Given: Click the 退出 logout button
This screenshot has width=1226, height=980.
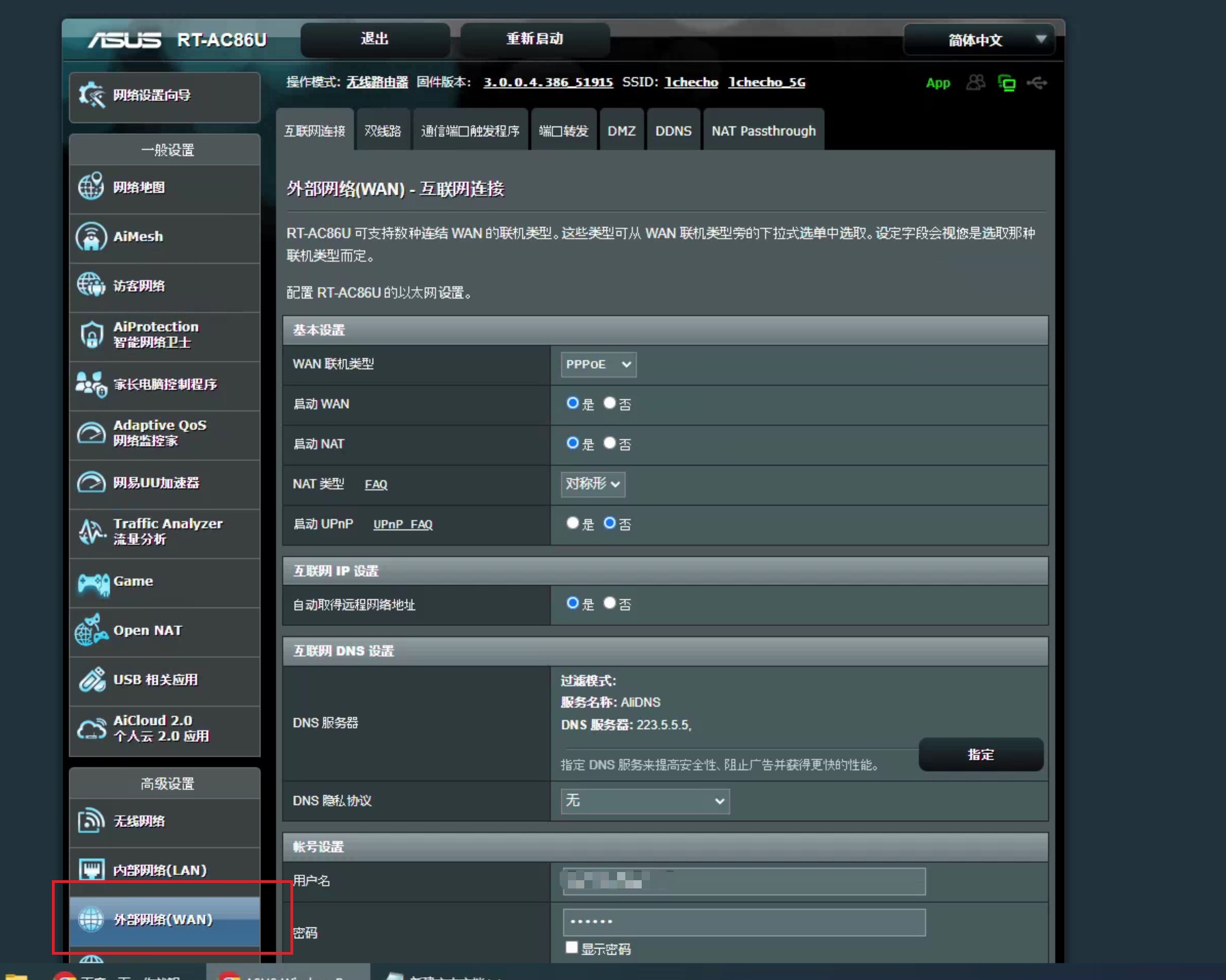Looking at the screenshot, I should (x=375, y=39).
